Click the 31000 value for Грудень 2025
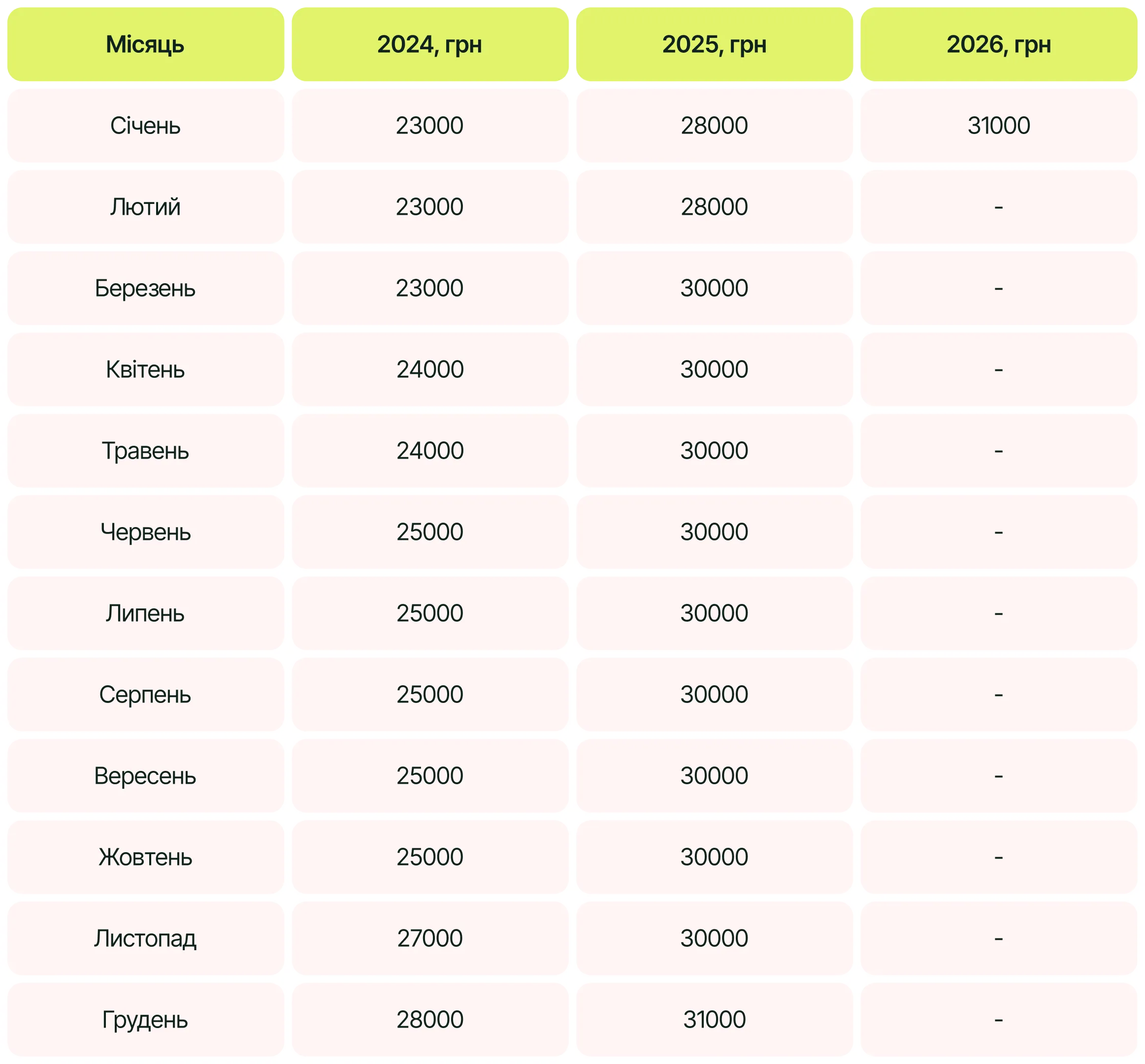 tap(714, 1020)
